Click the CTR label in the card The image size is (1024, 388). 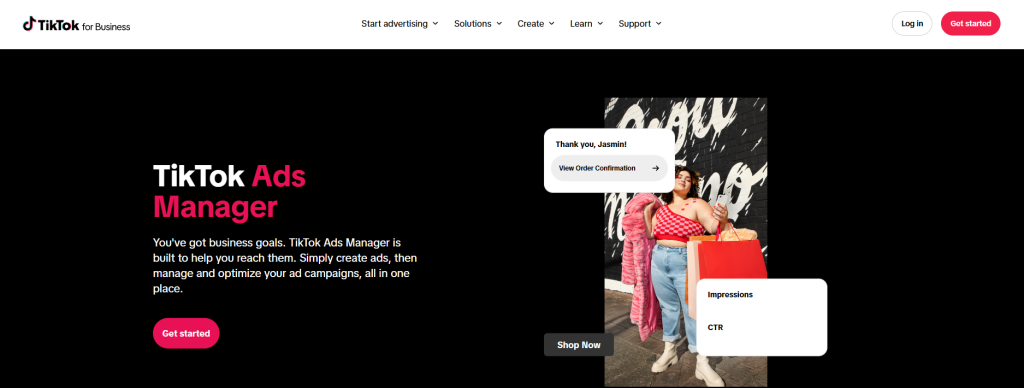click(715, 327)
